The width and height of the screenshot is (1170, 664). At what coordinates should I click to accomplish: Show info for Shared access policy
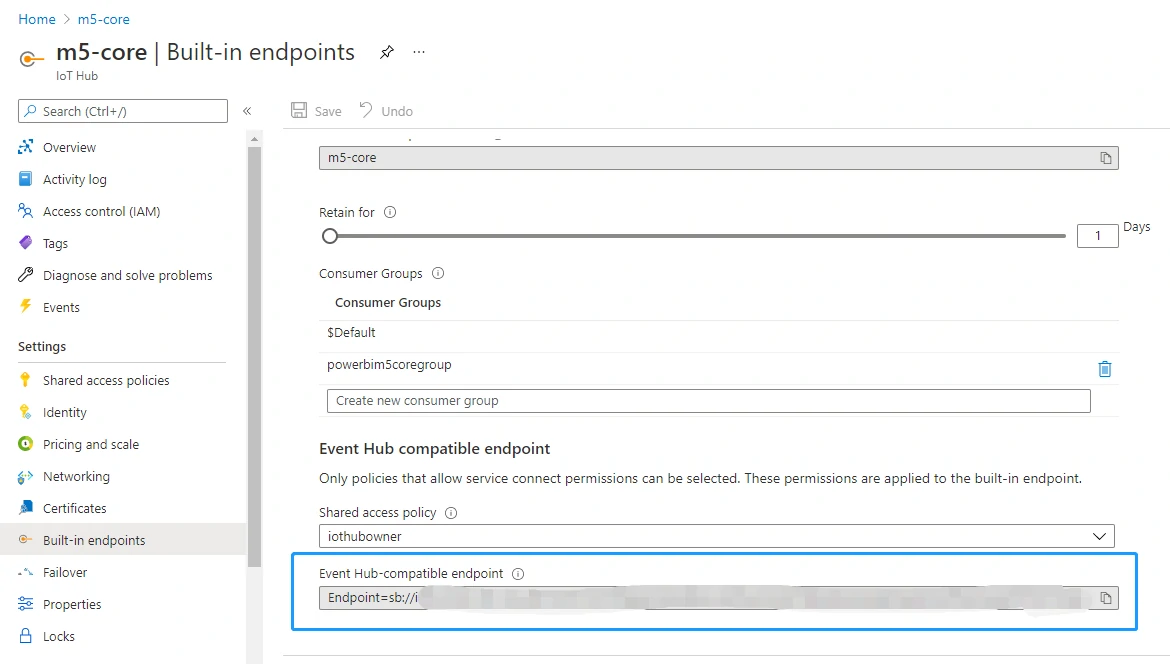pyautogui.click(x=451, y=513)
